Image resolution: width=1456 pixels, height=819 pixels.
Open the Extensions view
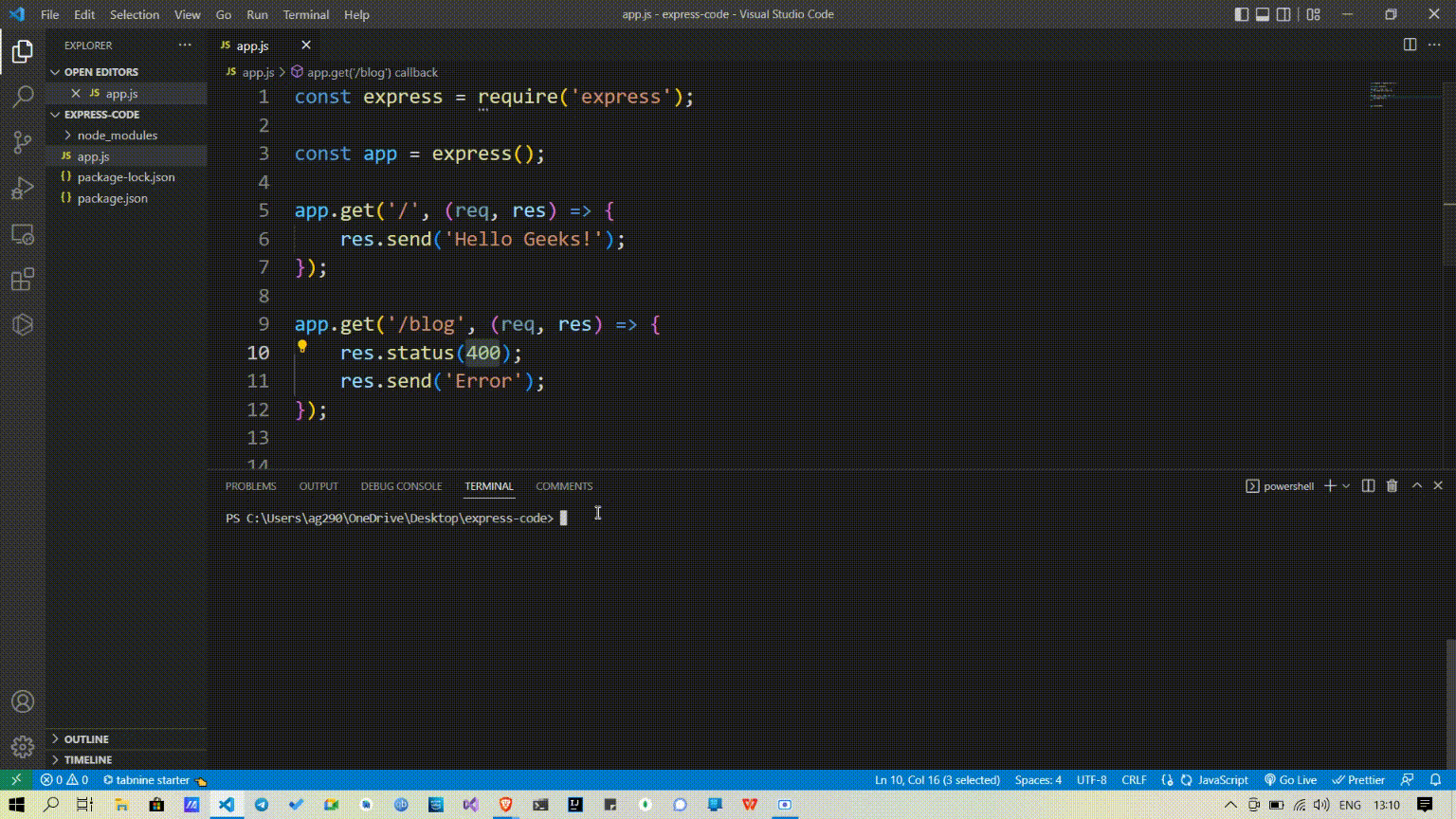23,280
